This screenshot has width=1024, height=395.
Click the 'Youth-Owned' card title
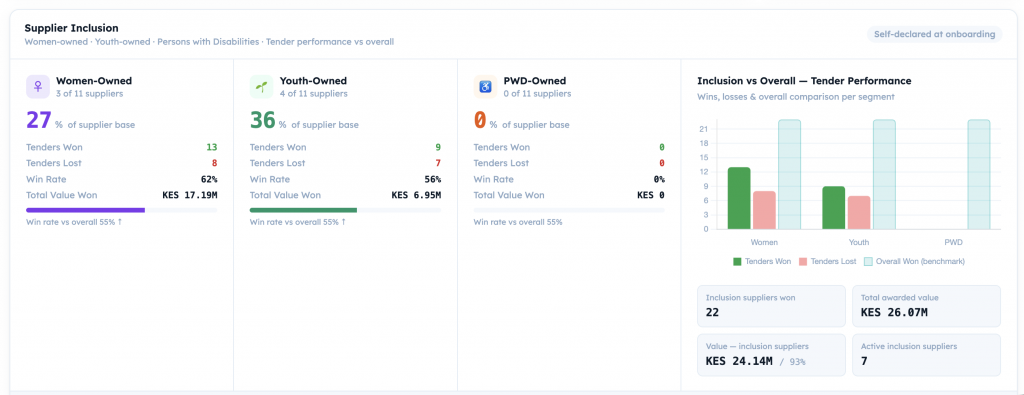tap(313, 81)
